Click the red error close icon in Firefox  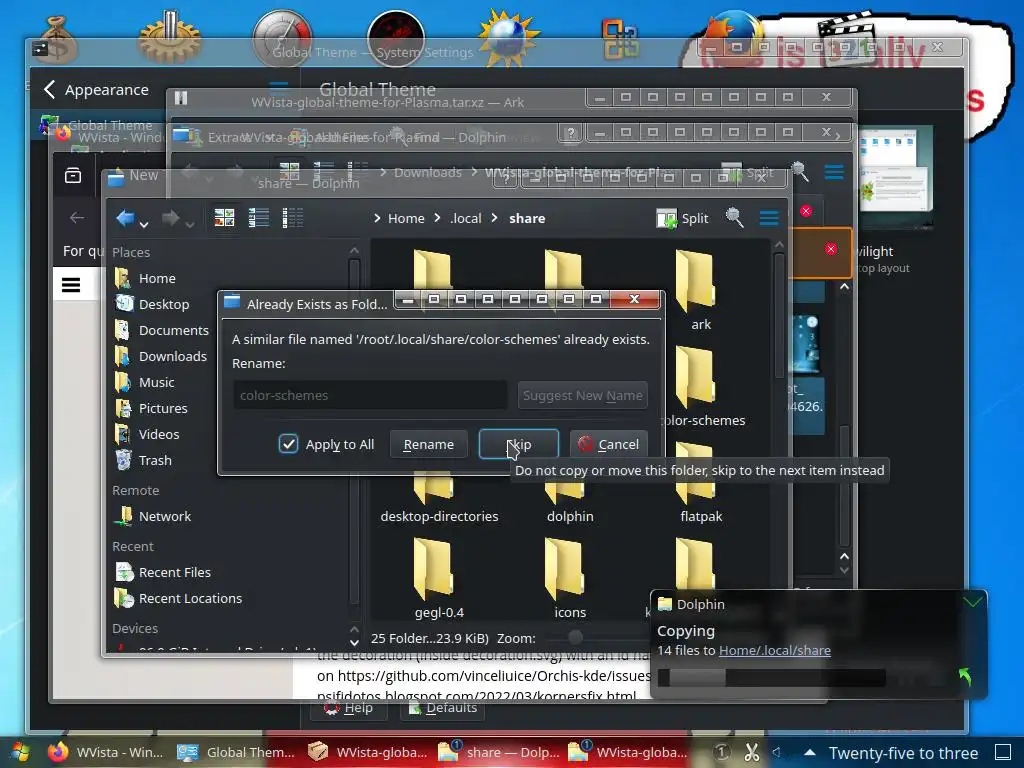[831, 249]
